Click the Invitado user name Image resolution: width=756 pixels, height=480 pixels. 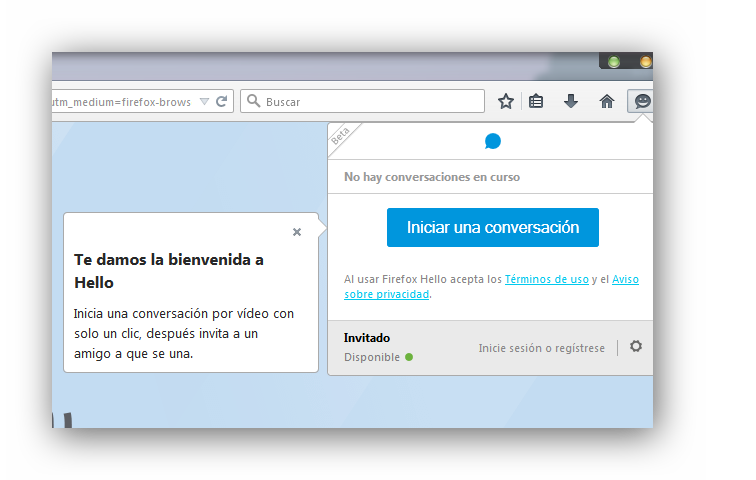(x=367, y=338)
